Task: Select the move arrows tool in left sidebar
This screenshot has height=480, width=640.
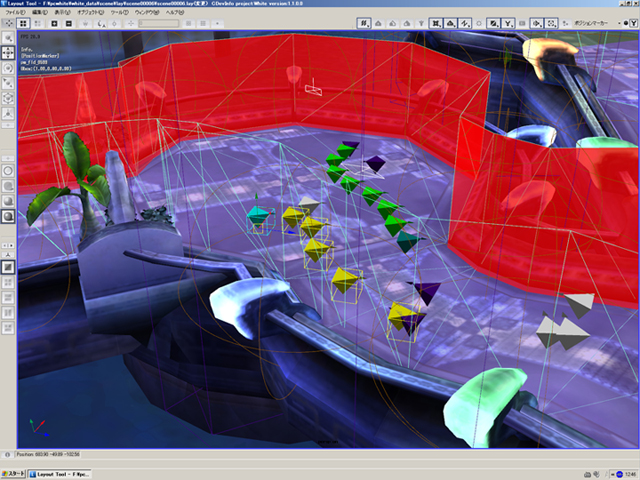Action: coord(9,52)
